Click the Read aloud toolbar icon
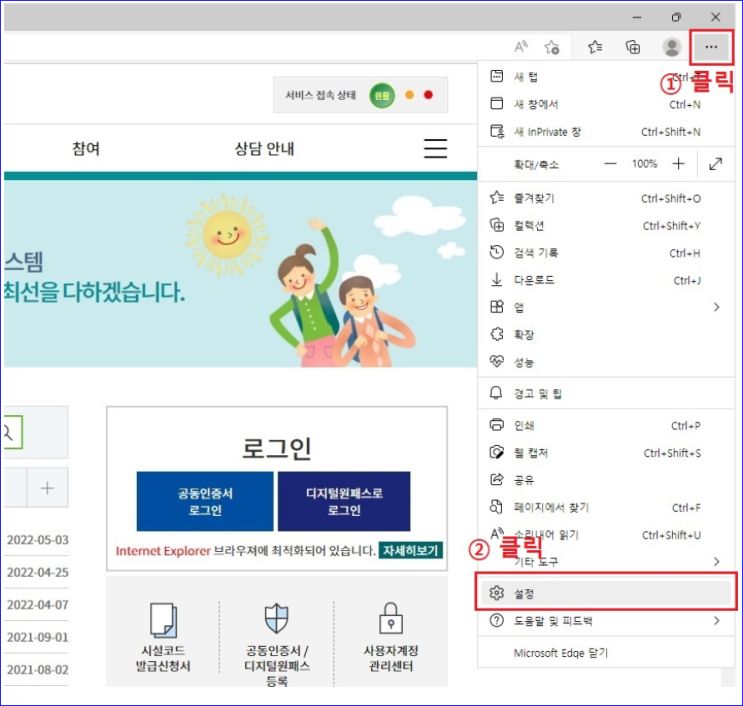 [521, 47]
